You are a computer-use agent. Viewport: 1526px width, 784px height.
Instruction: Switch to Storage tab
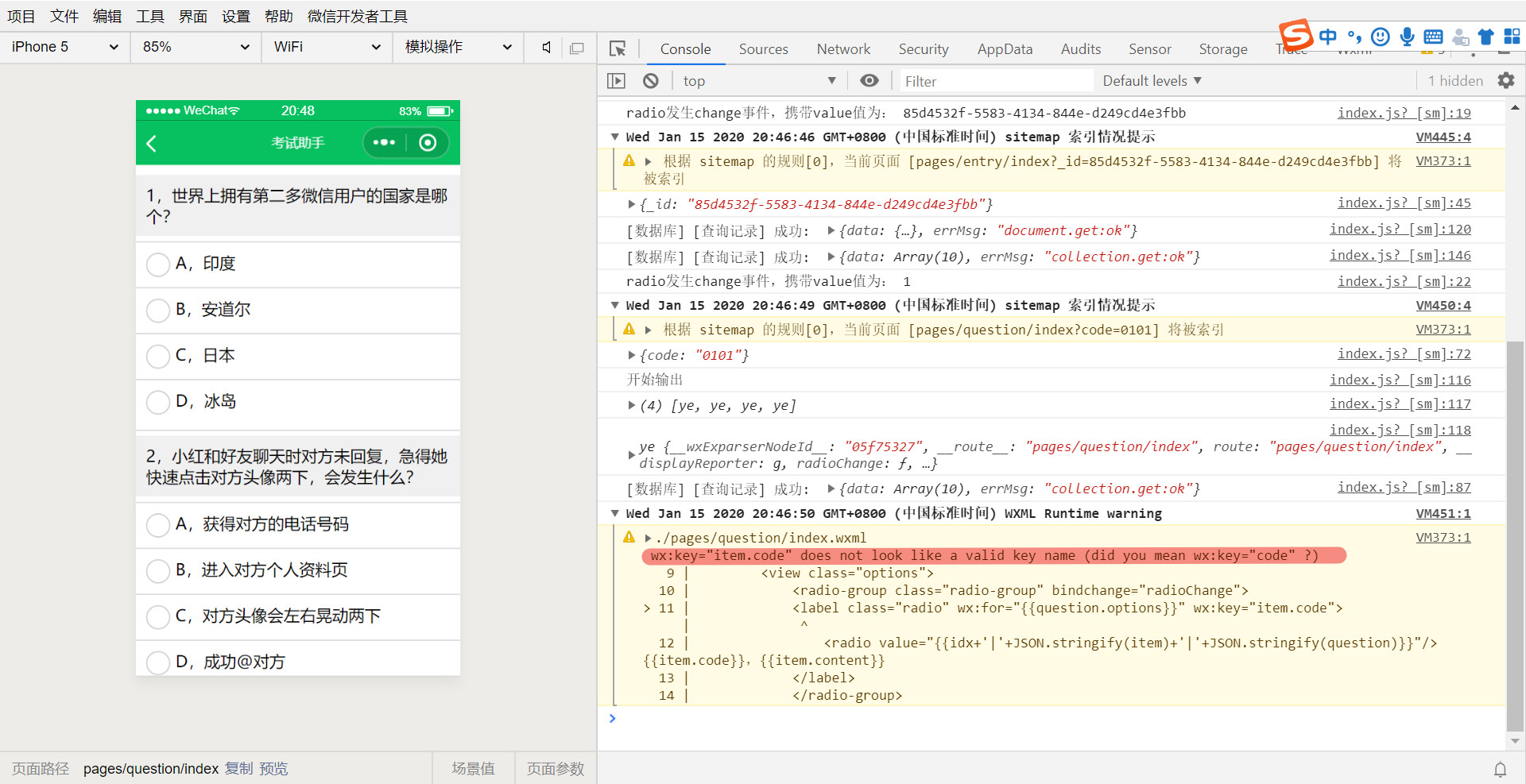[x=1223, y=49]
